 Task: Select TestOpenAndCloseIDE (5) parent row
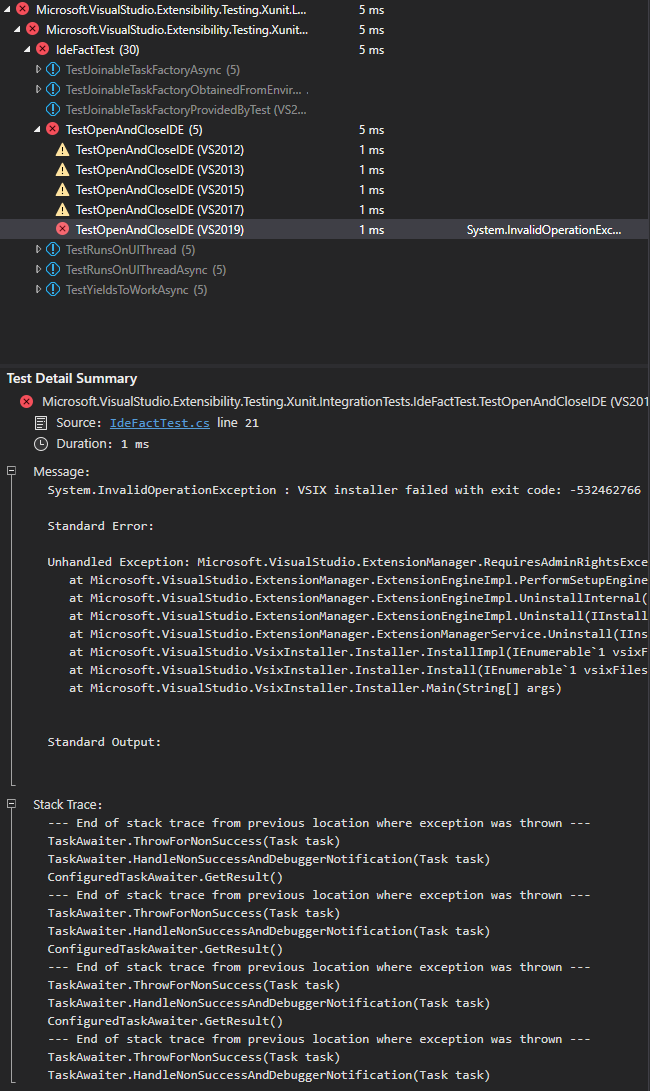tap(324, 129)
